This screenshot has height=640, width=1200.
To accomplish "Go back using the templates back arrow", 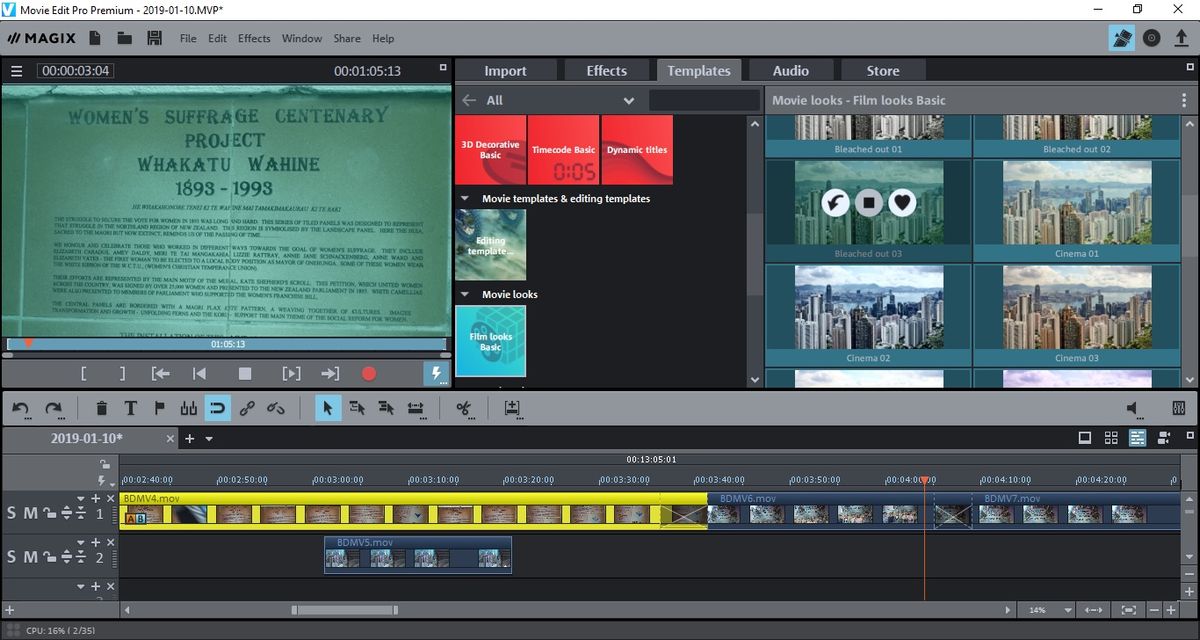I will pos(470,100).
